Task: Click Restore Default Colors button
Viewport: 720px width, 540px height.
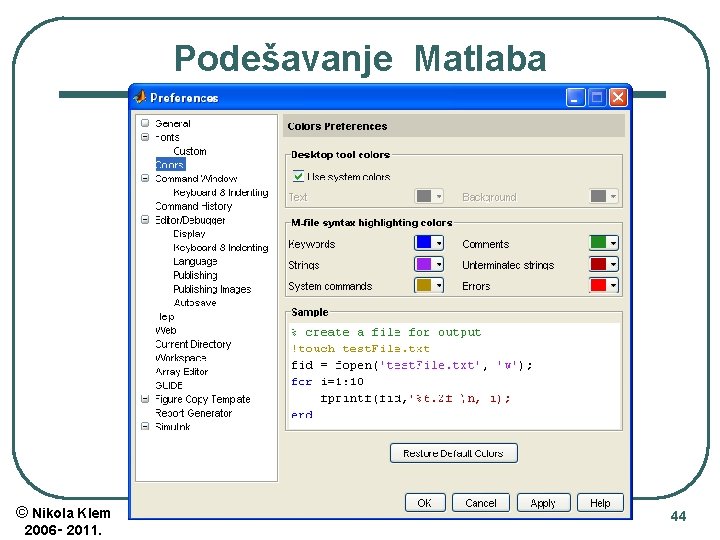Action: click(x=454, y=453)
